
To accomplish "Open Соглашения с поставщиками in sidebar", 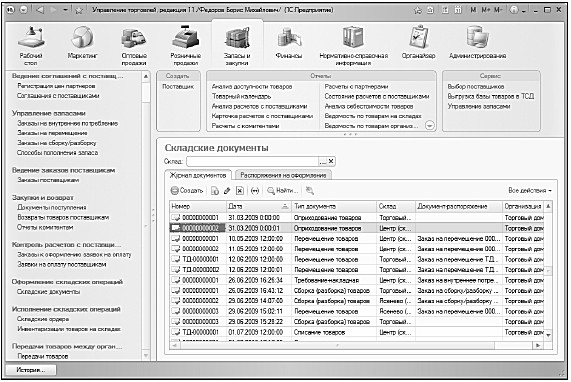I will (58, 96).
